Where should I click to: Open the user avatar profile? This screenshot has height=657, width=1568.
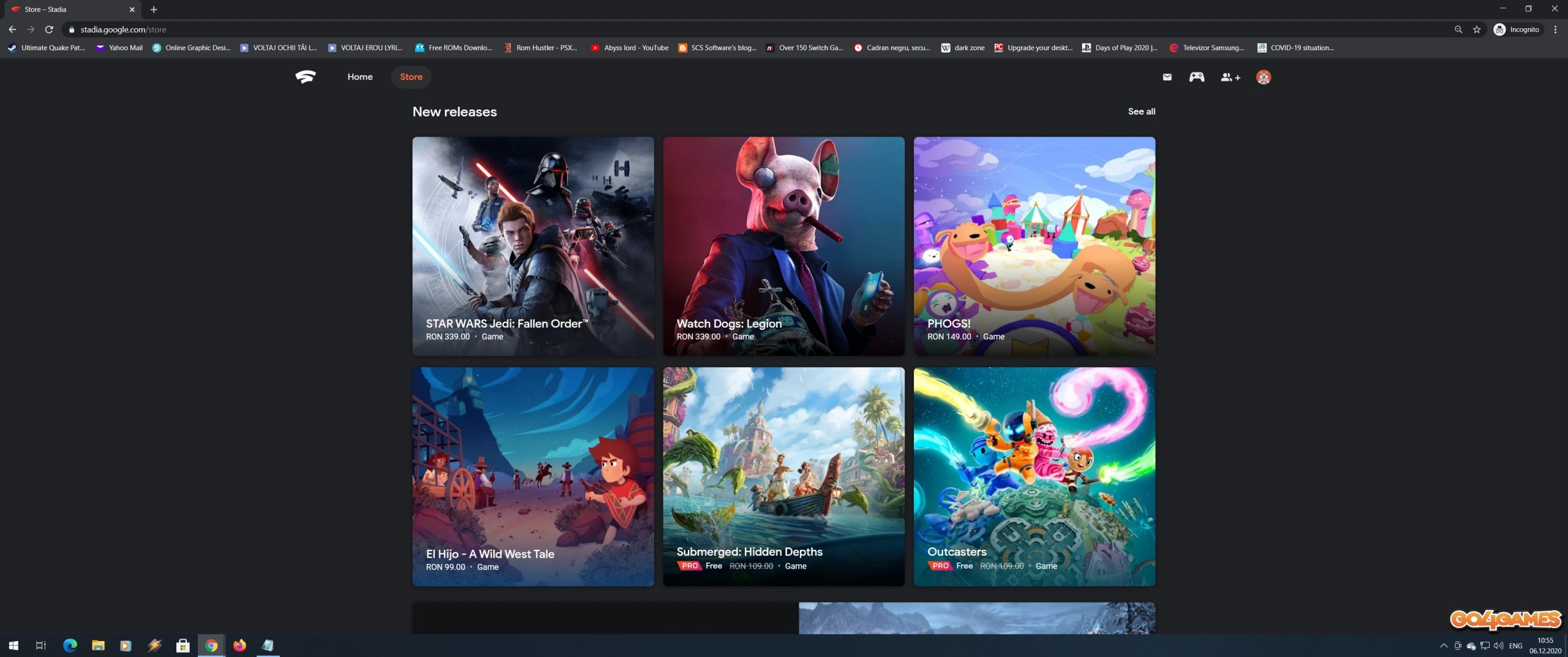1263,77
